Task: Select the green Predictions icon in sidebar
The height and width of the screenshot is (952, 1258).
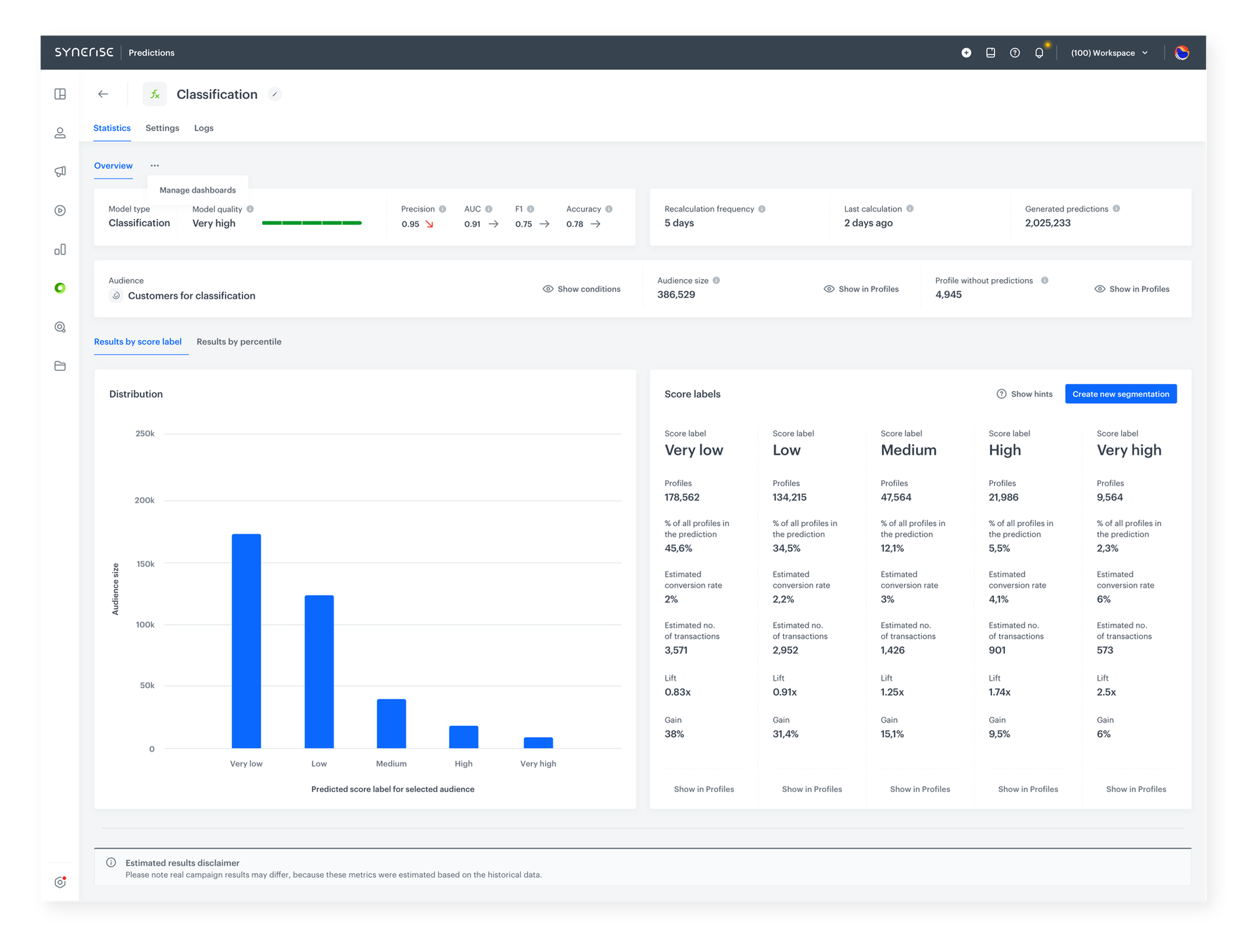Action: pyautogui.click(x=60, y=288)
